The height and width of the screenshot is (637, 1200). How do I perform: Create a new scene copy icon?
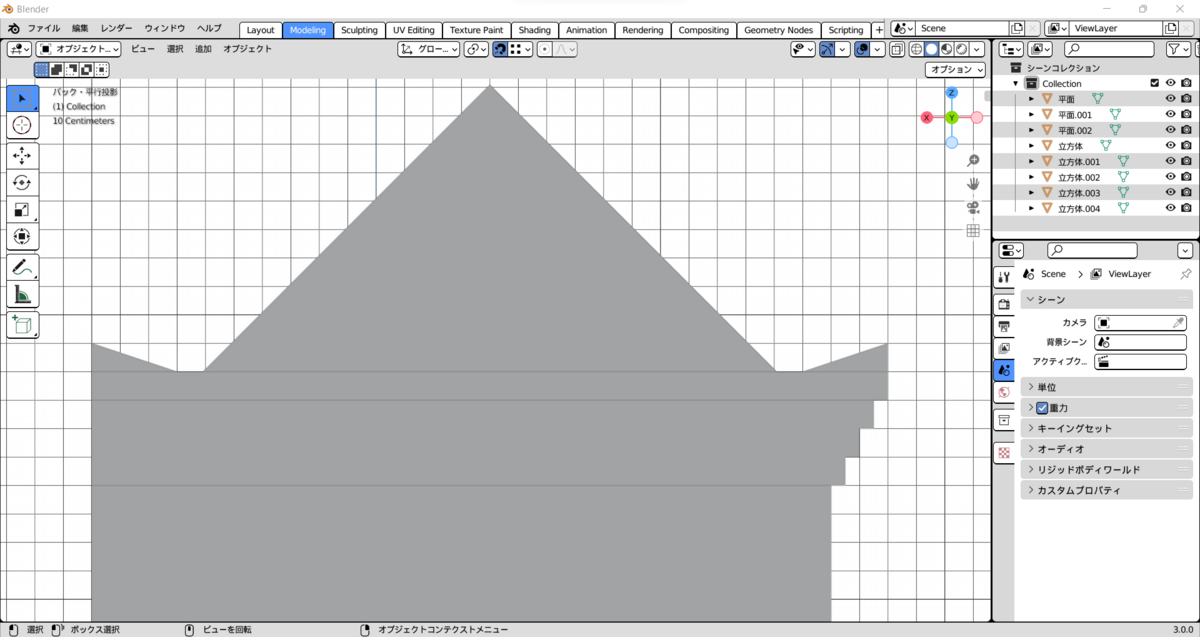tap(1017, 29)
